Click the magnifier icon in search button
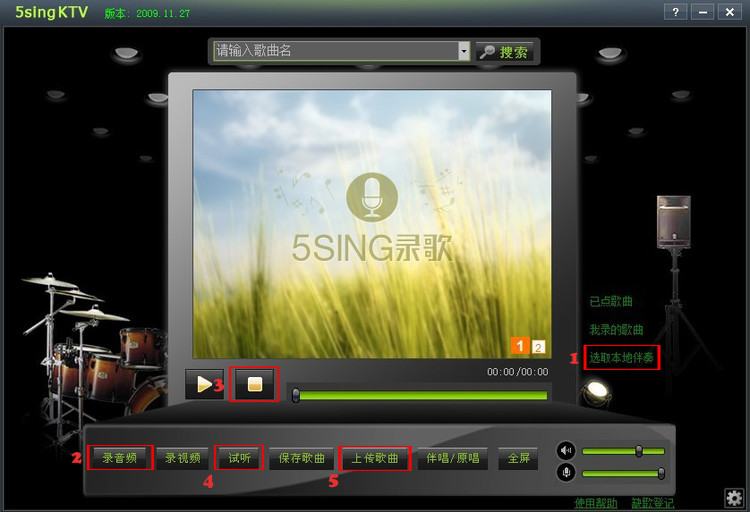Image resolution: width=750 pixels, height=512 pixels. [x=487, y=52]
